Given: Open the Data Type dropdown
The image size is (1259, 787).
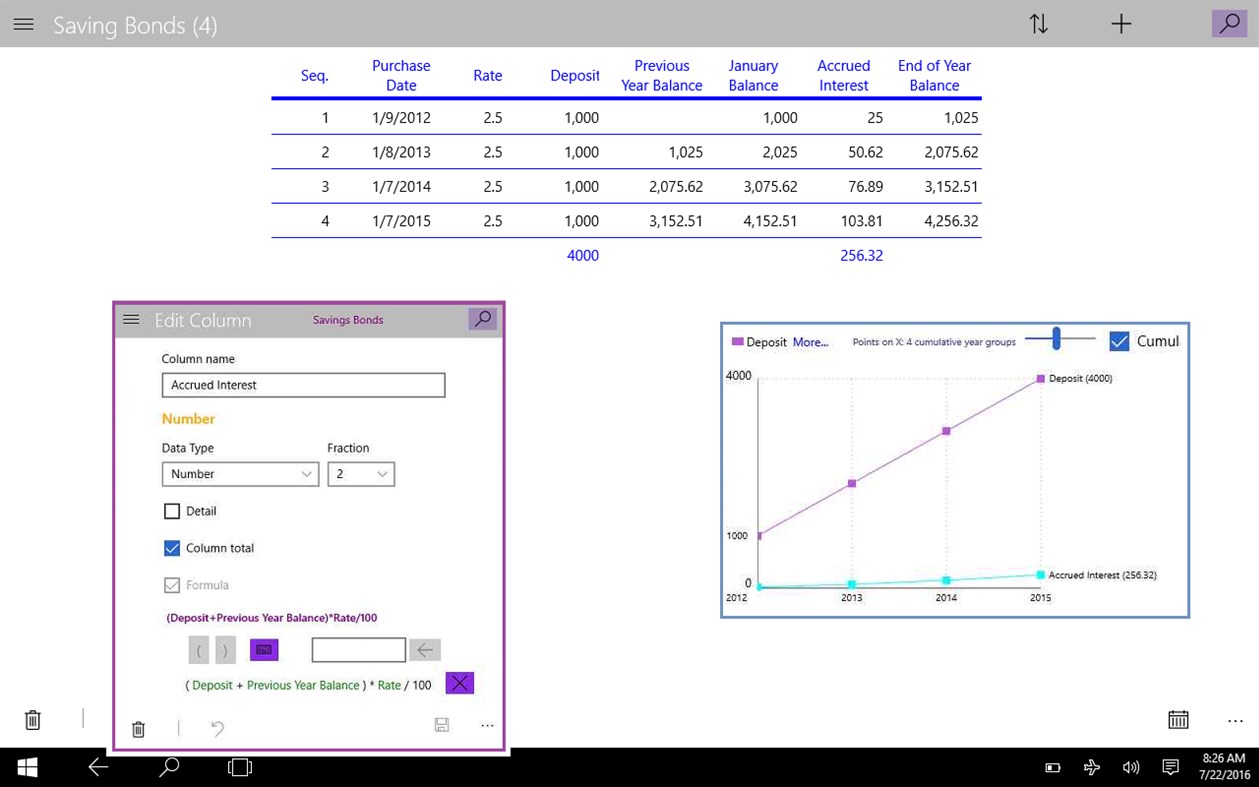Looking at the screenshot, I should coord(240,473).
